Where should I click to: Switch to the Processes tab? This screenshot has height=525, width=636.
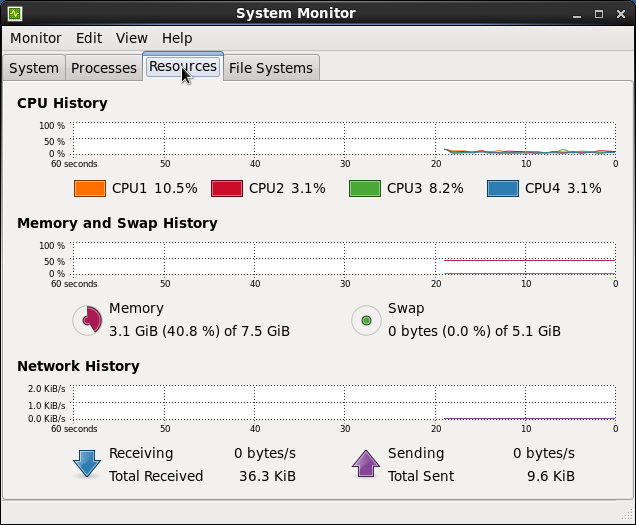(x=104, y=68)
